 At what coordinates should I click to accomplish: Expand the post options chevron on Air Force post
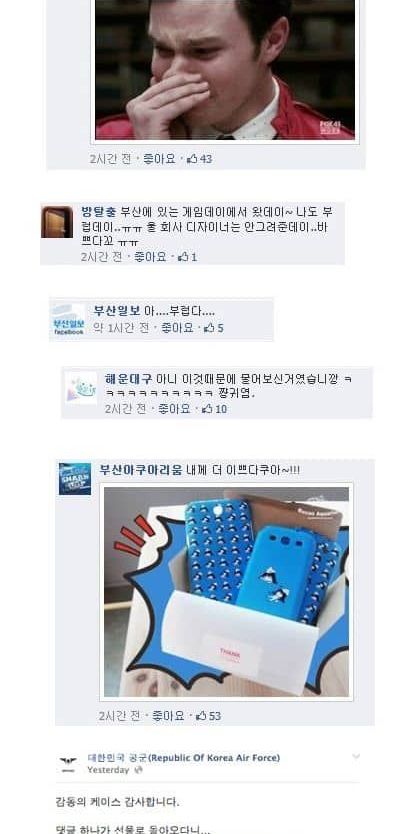click(356, 757)
